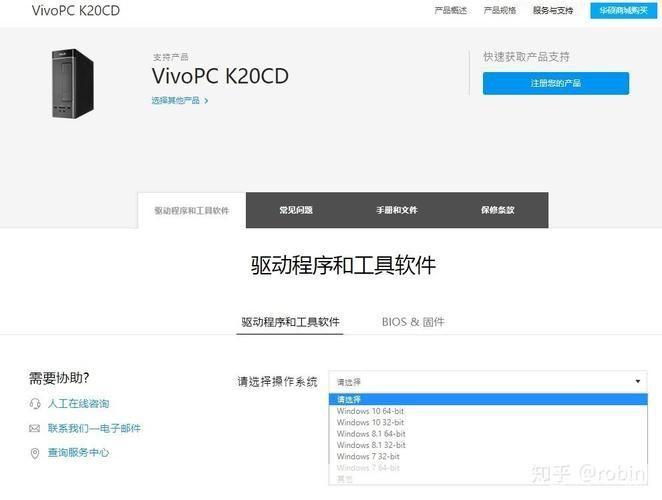Open the 保修条款 tab

497,210
